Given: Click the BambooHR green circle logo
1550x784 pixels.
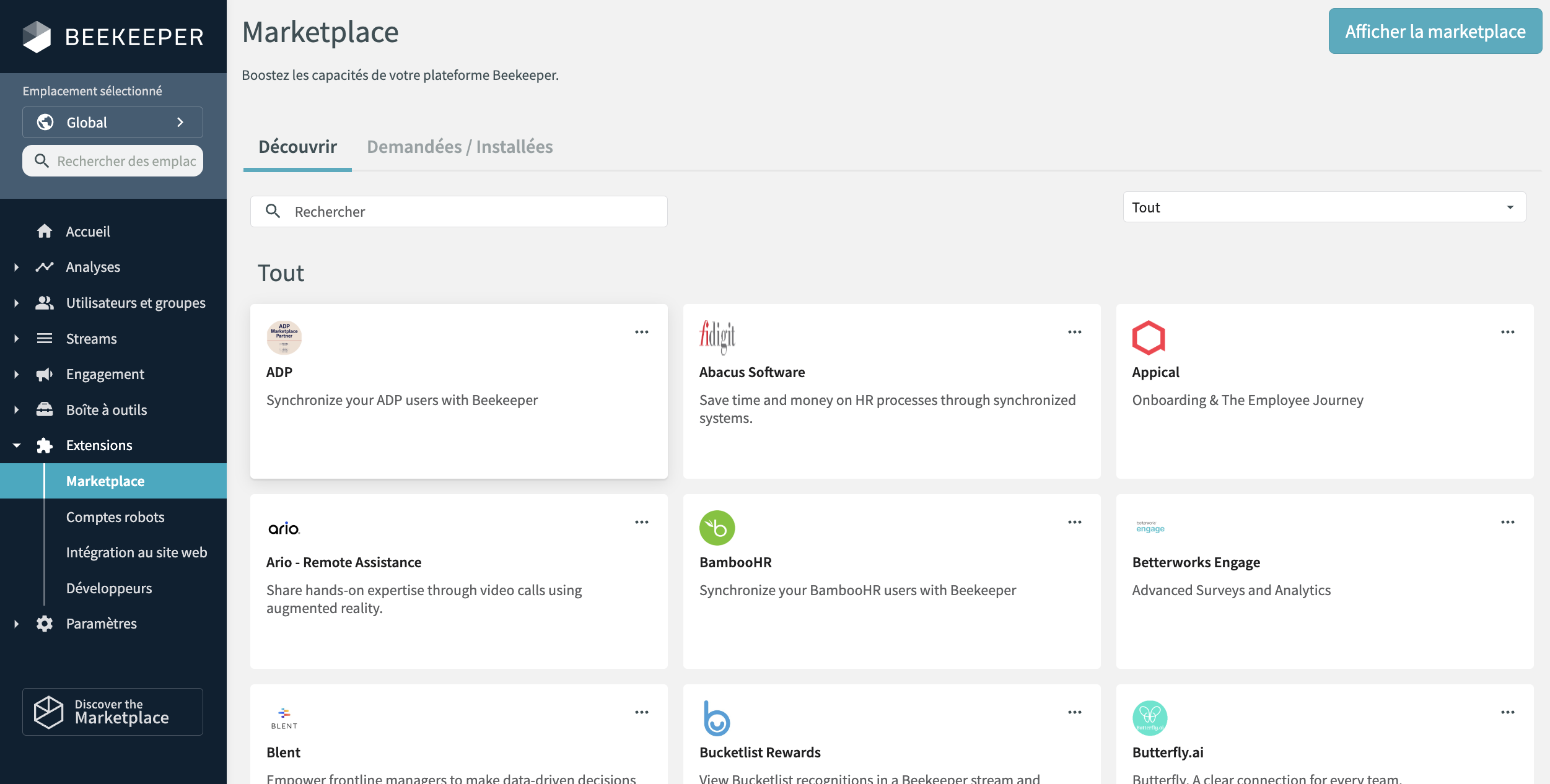Looking at the screenshot, I should 717,528.
